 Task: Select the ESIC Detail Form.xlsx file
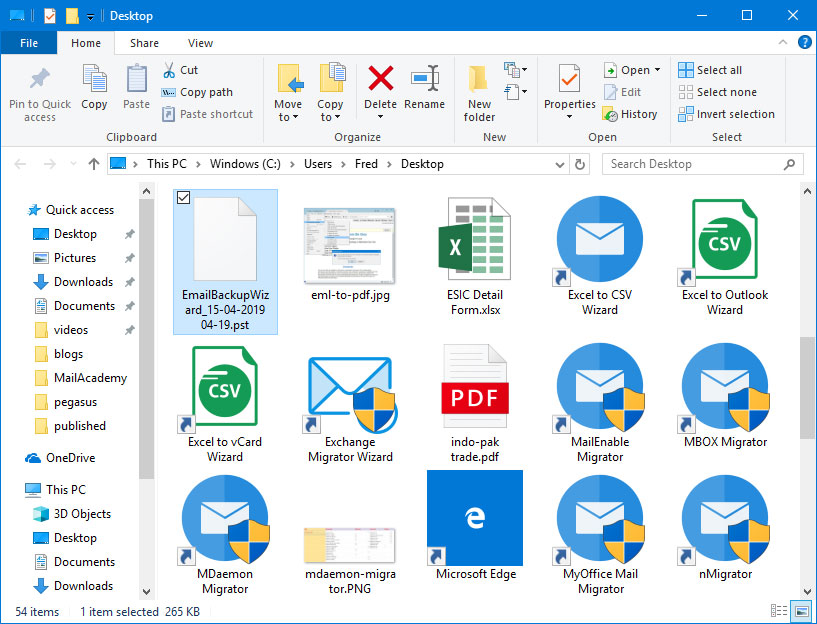pos(475,255)
